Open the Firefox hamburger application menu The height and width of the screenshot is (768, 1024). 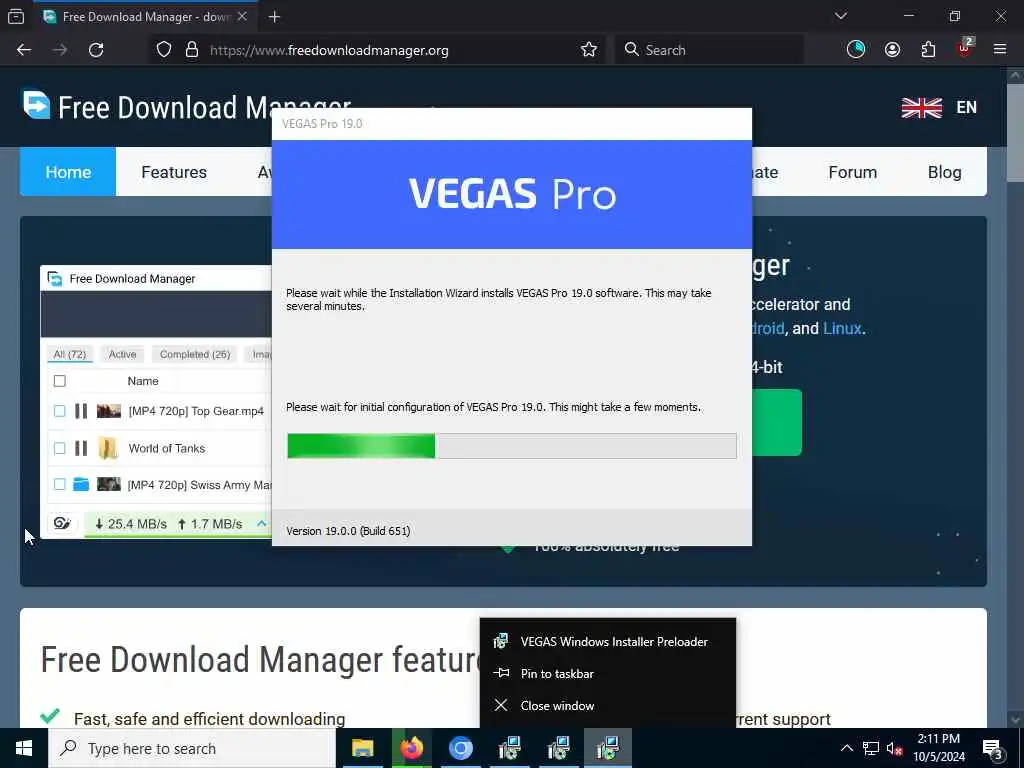click(x=1000, y=50)
